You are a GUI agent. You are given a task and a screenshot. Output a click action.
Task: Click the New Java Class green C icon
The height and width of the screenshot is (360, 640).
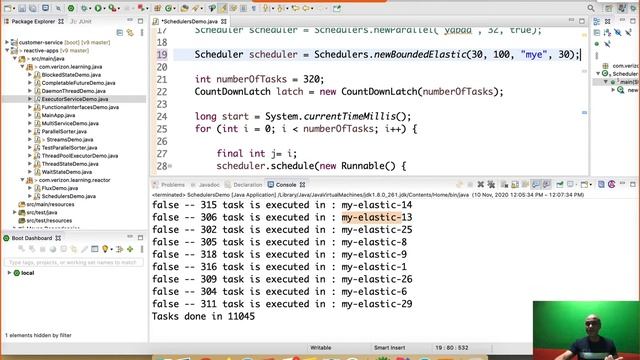pos(168,8)
